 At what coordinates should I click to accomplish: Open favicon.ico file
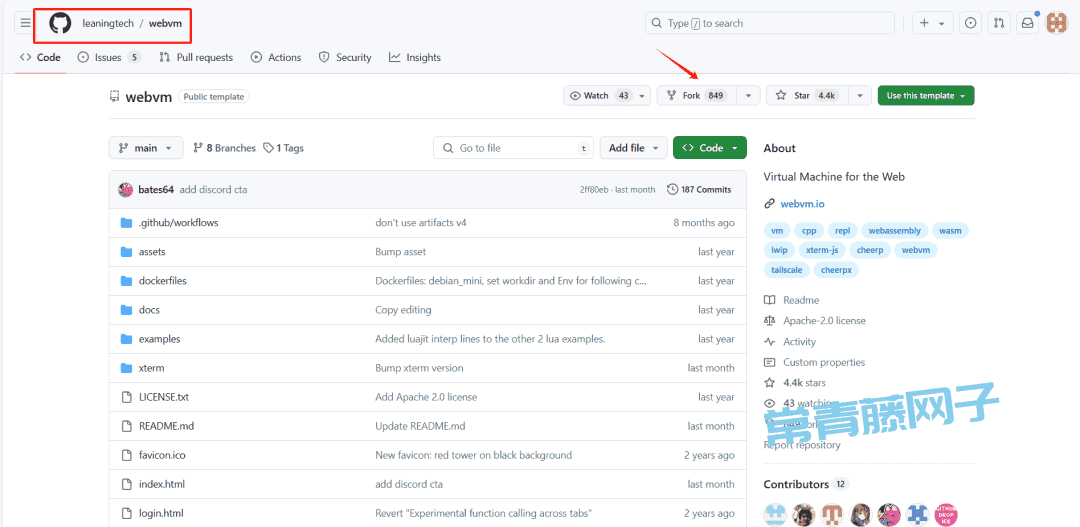tap(162, 455)
